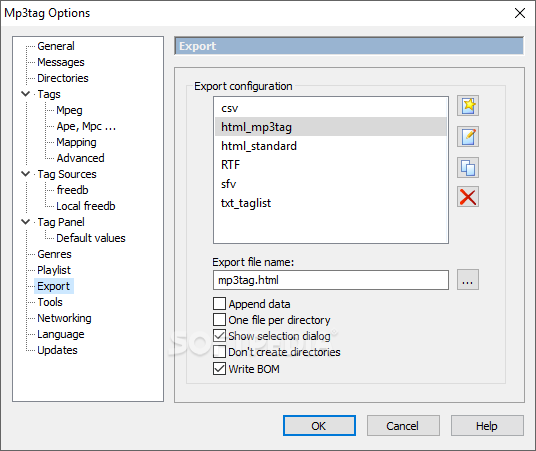The height and width of the screenshot is (451, 536).
Task: Click the Duplicate export configuration icon
Action: click(x=468, y=168)
